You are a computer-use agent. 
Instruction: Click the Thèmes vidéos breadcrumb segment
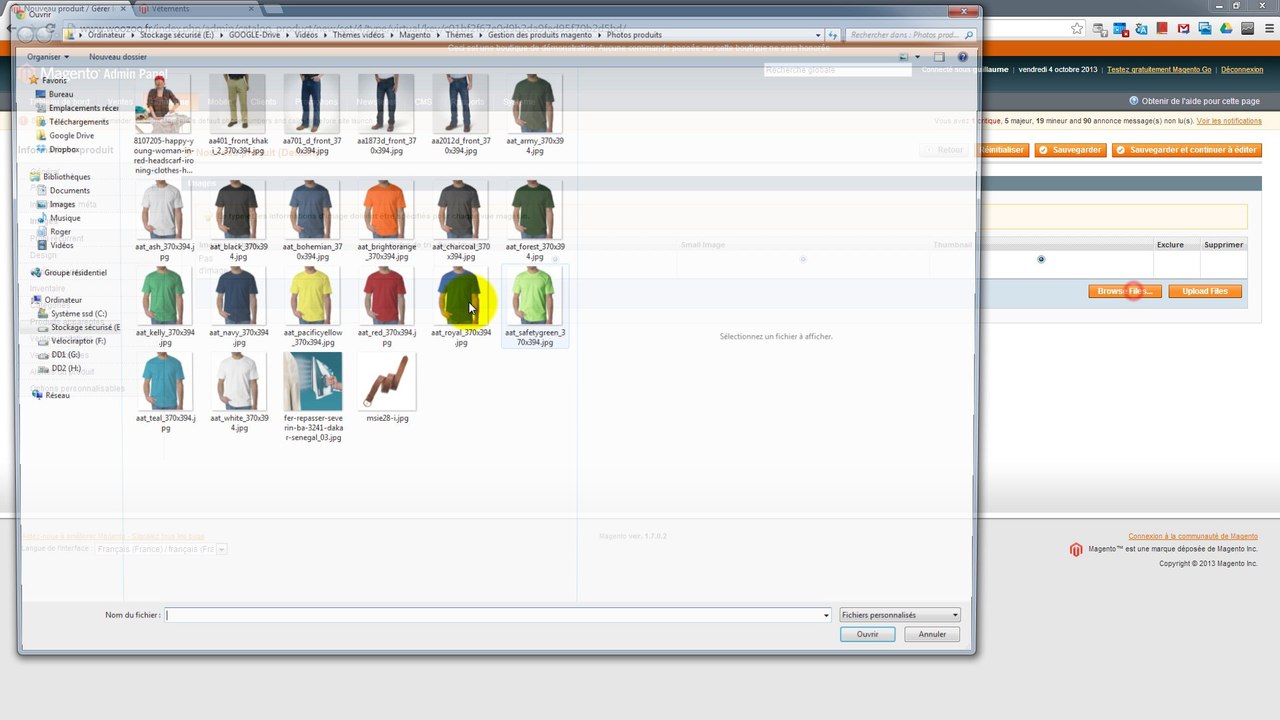[x=358, y=35]
